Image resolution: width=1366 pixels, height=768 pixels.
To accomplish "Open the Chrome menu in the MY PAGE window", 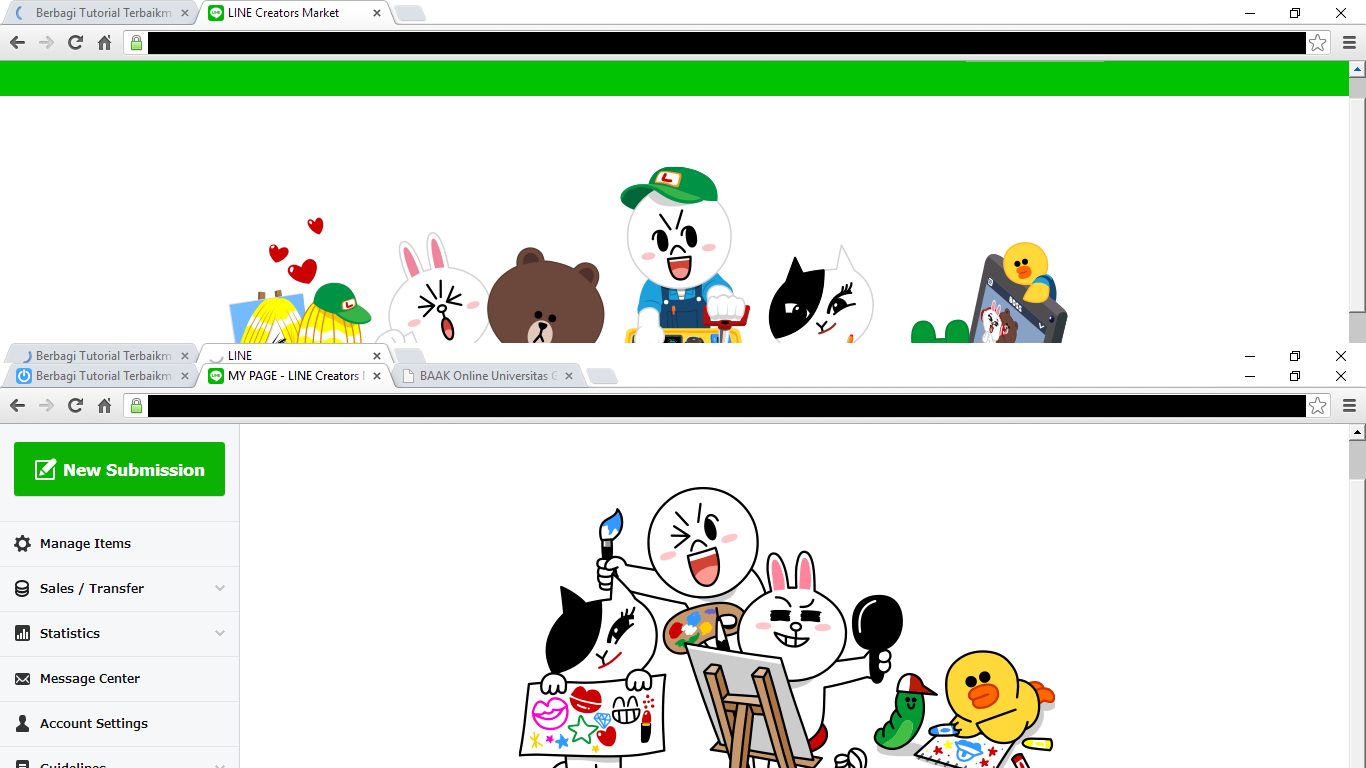I will (x=1349, y=405).
